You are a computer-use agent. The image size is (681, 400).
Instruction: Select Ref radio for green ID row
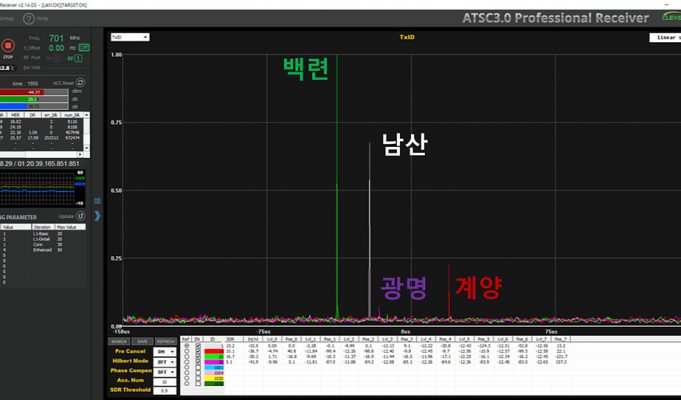187,357
